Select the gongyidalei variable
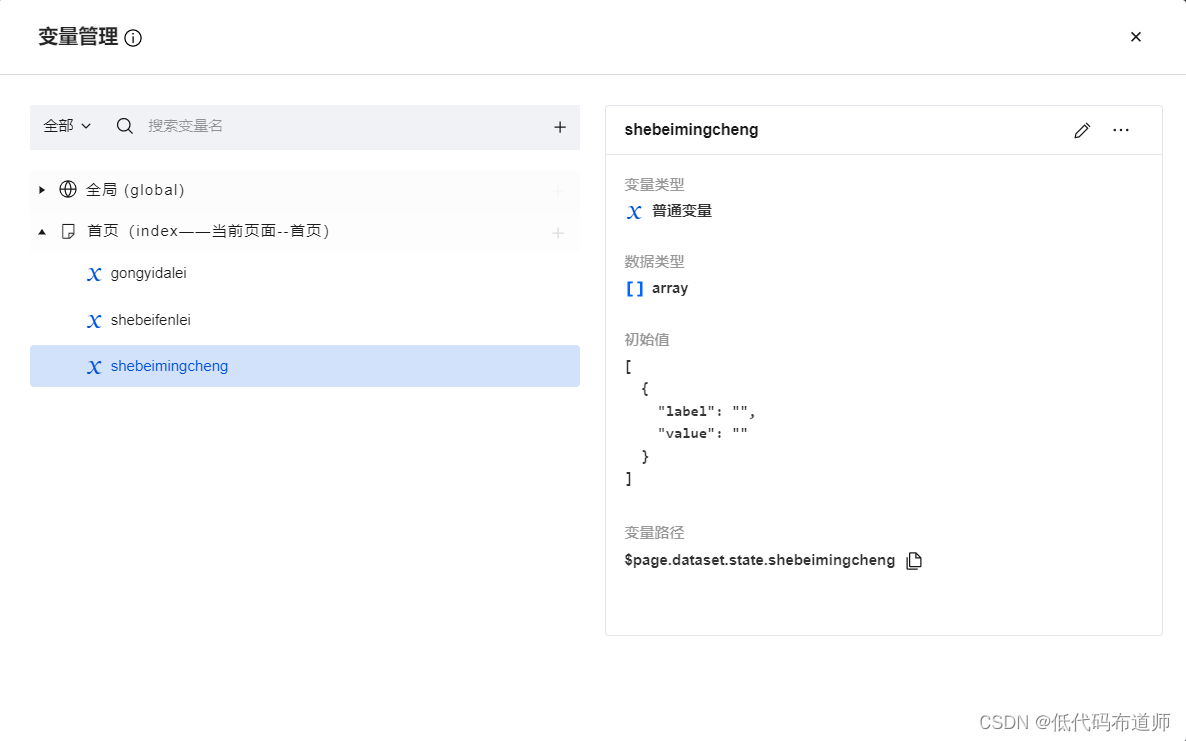This screenshot has height=741, width=1186. [148, 273]
